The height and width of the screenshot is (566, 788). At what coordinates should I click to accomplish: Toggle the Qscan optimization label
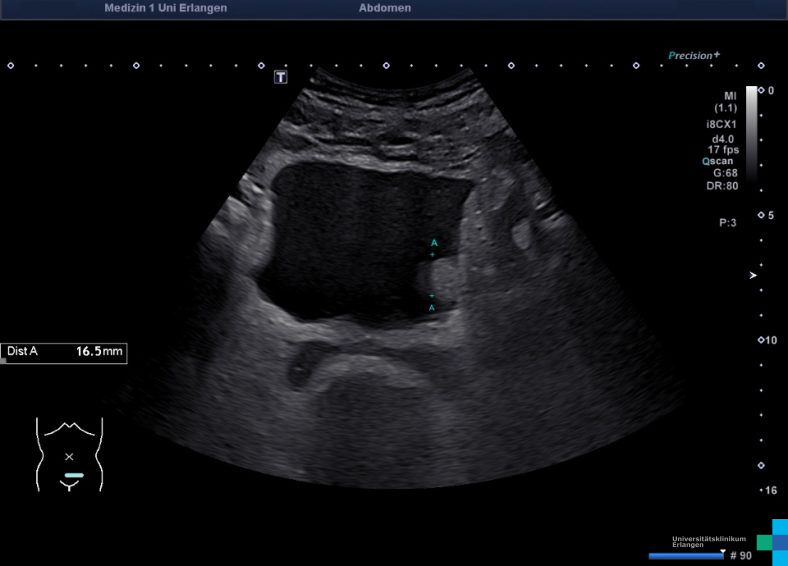(x=720, y=160)
